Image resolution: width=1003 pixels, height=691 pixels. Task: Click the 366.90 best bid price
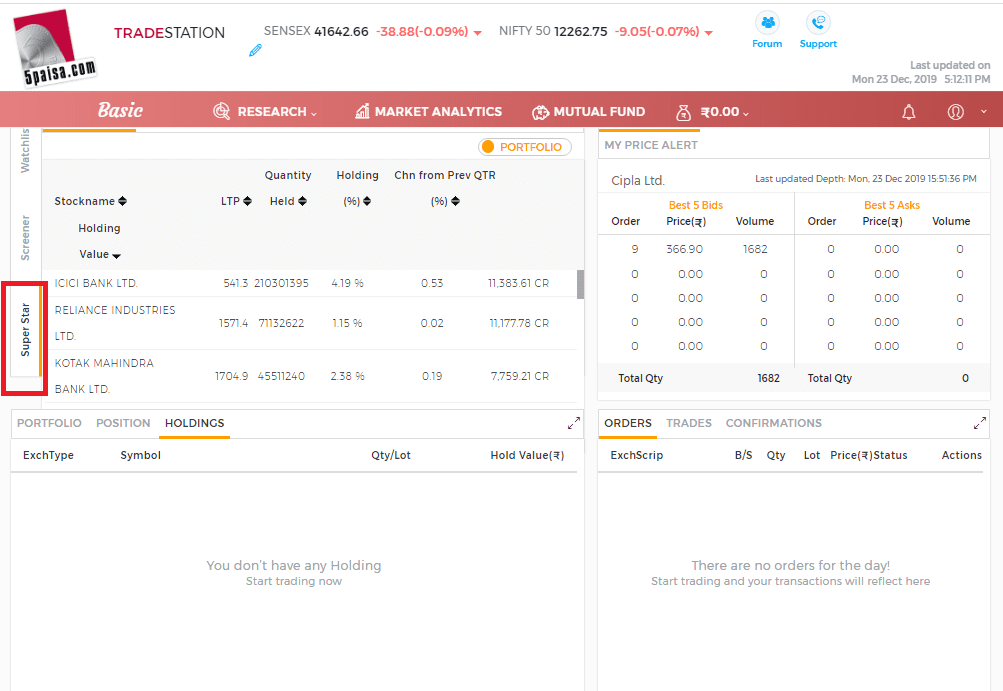(x=684, y=249)
